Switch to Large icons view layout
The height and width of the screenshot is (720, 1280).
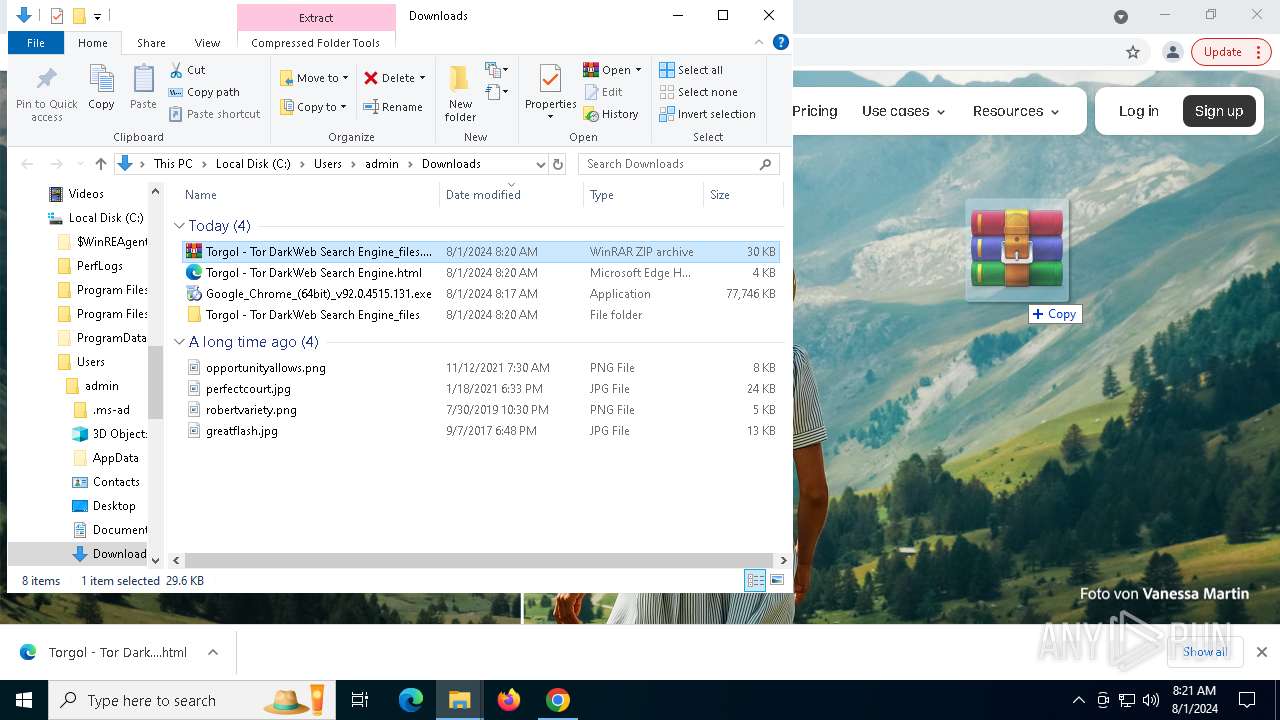click(x=776, y=580)
